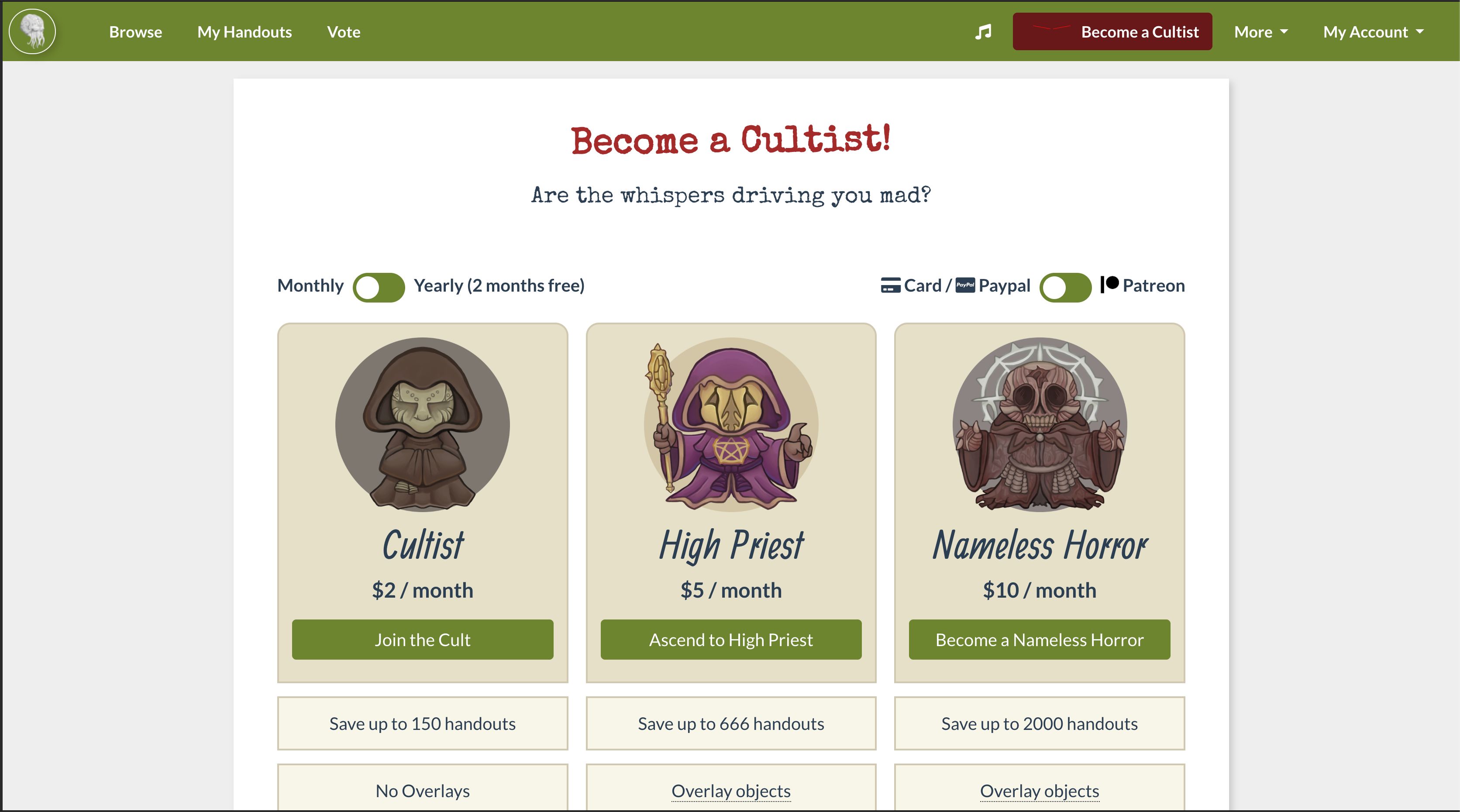Open My Handouts in navigation

pos(244,32)
